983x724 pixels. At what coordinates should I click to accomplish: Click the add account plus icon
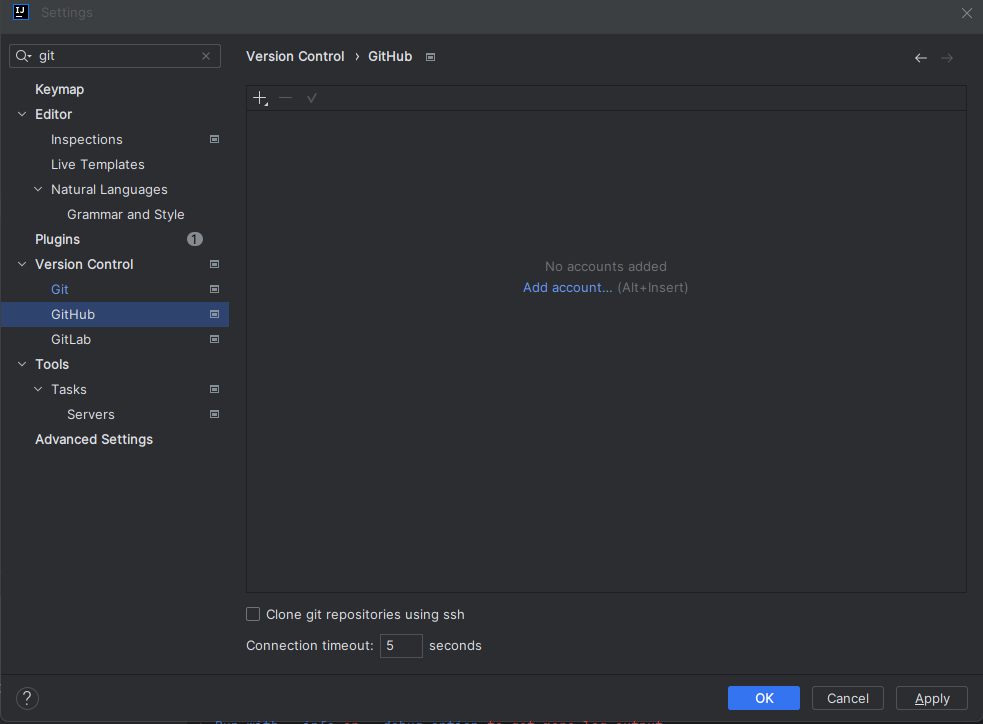260,98
